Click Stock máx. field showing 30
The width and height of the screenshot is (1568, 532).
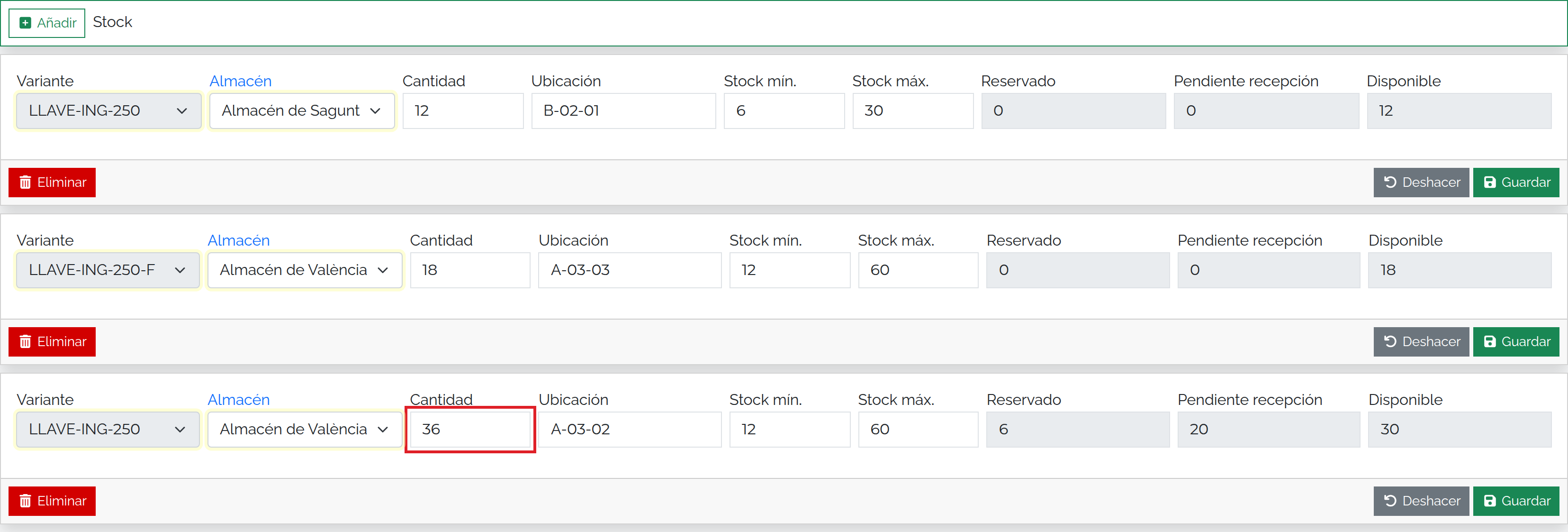912,111
